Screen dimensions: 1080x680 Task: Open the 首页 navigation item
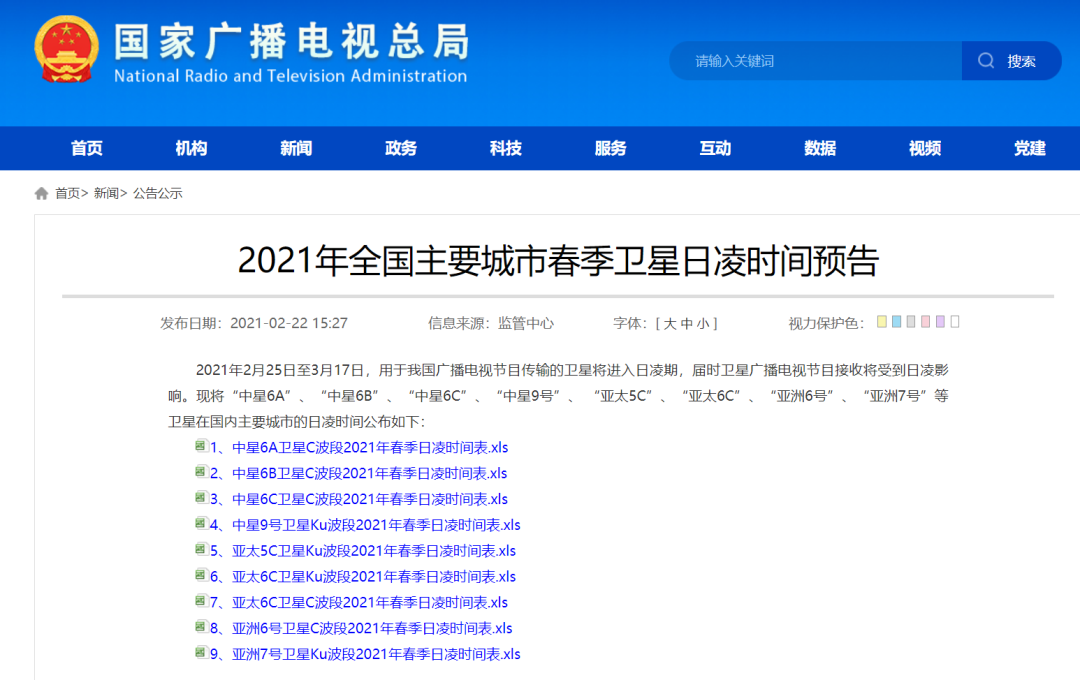(87, 148)
